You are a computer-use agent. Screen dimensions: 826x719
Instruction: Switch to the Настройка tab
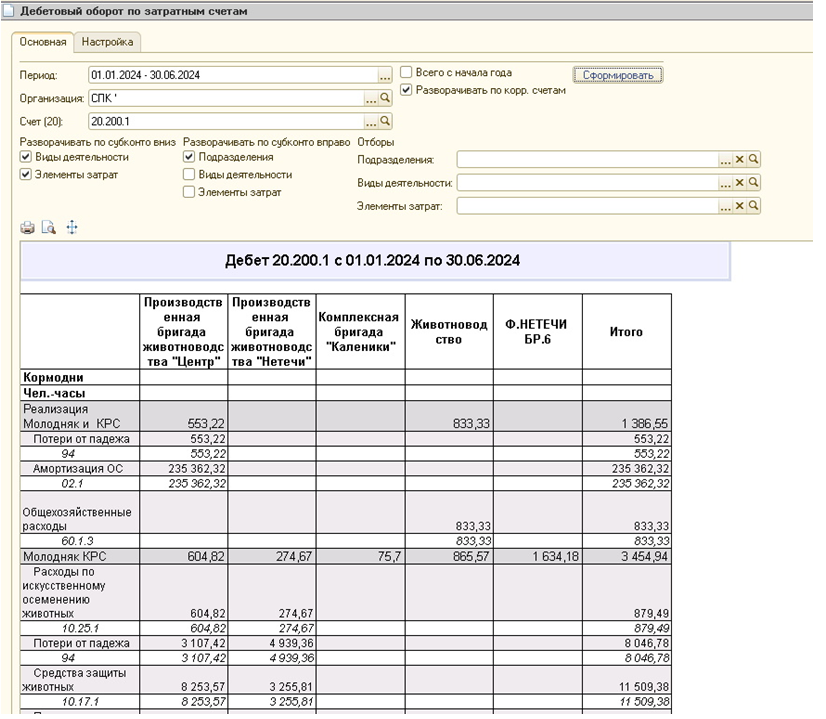[107, 42]
